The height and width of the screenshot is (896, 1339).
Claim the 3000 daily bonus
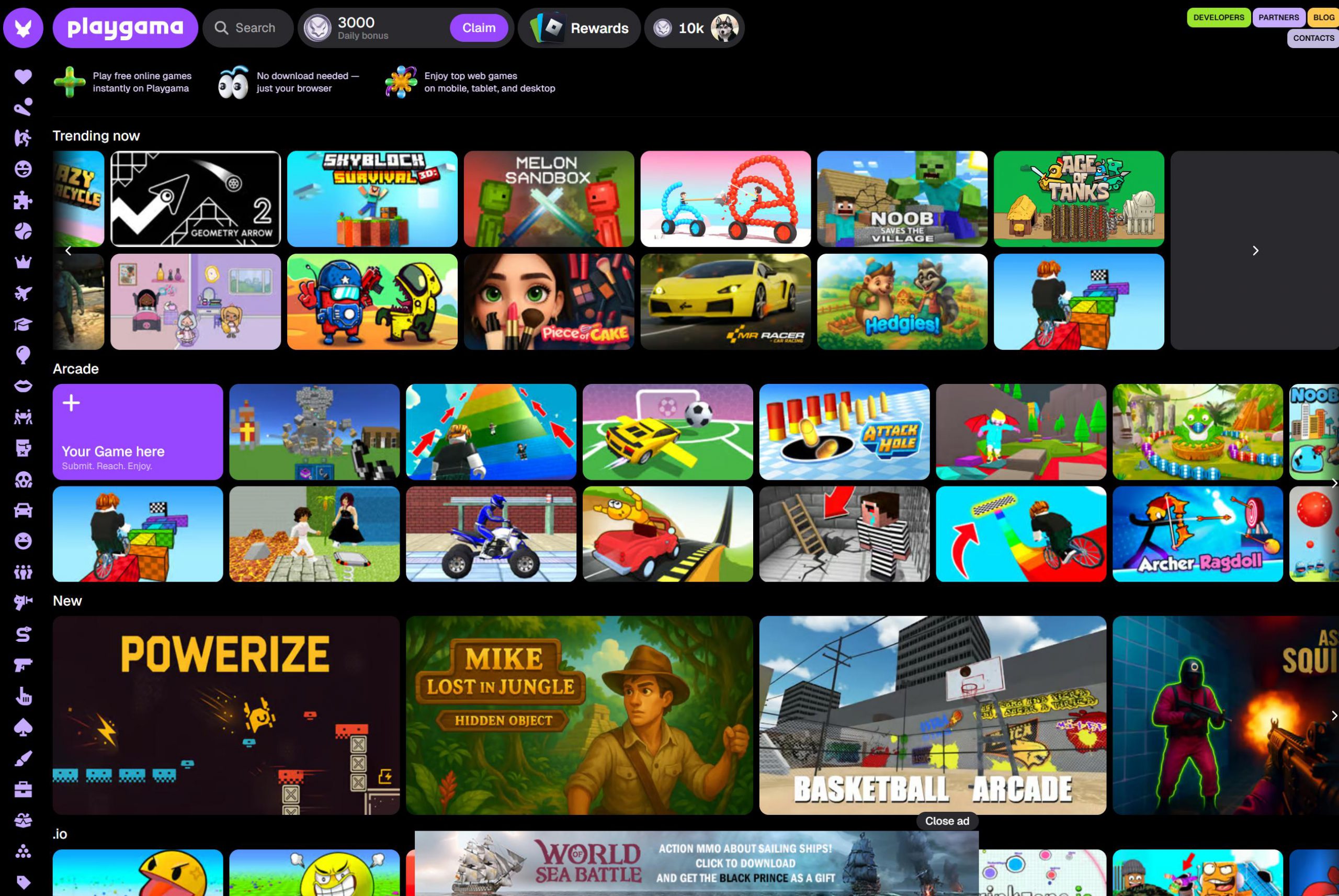pos(479,27)
